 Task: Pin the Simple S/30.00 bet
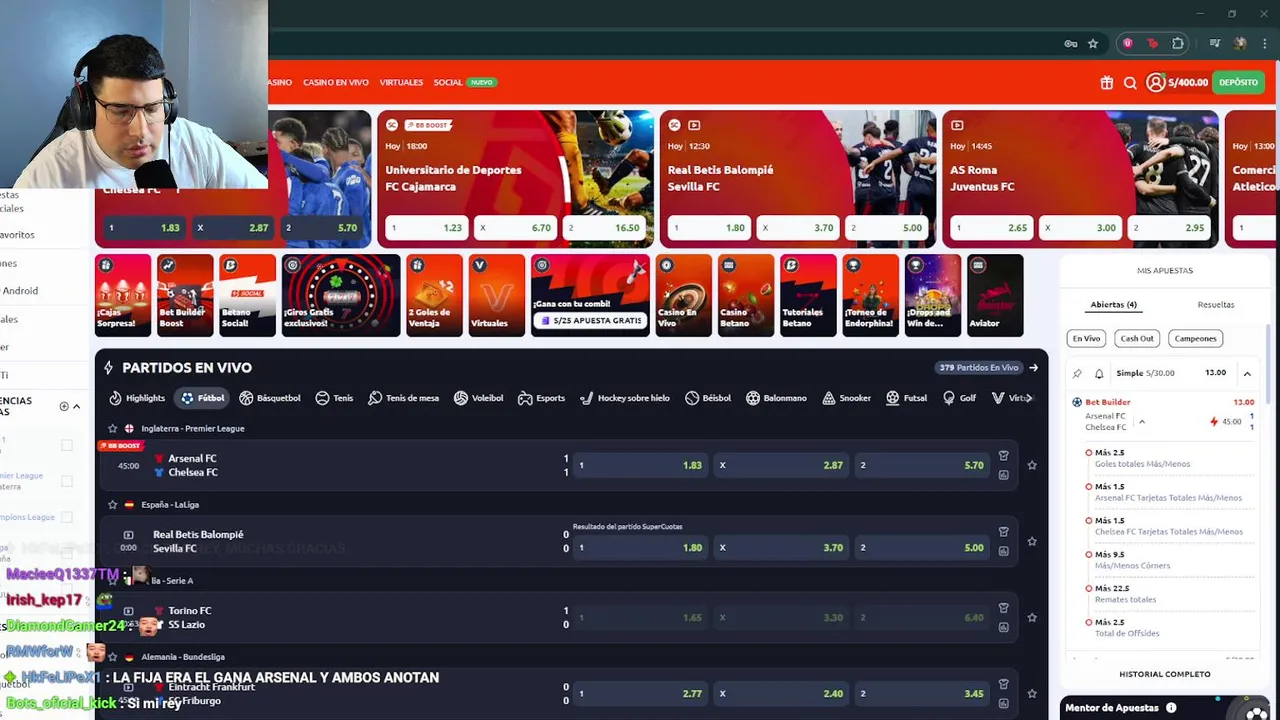pos(1077,373)
